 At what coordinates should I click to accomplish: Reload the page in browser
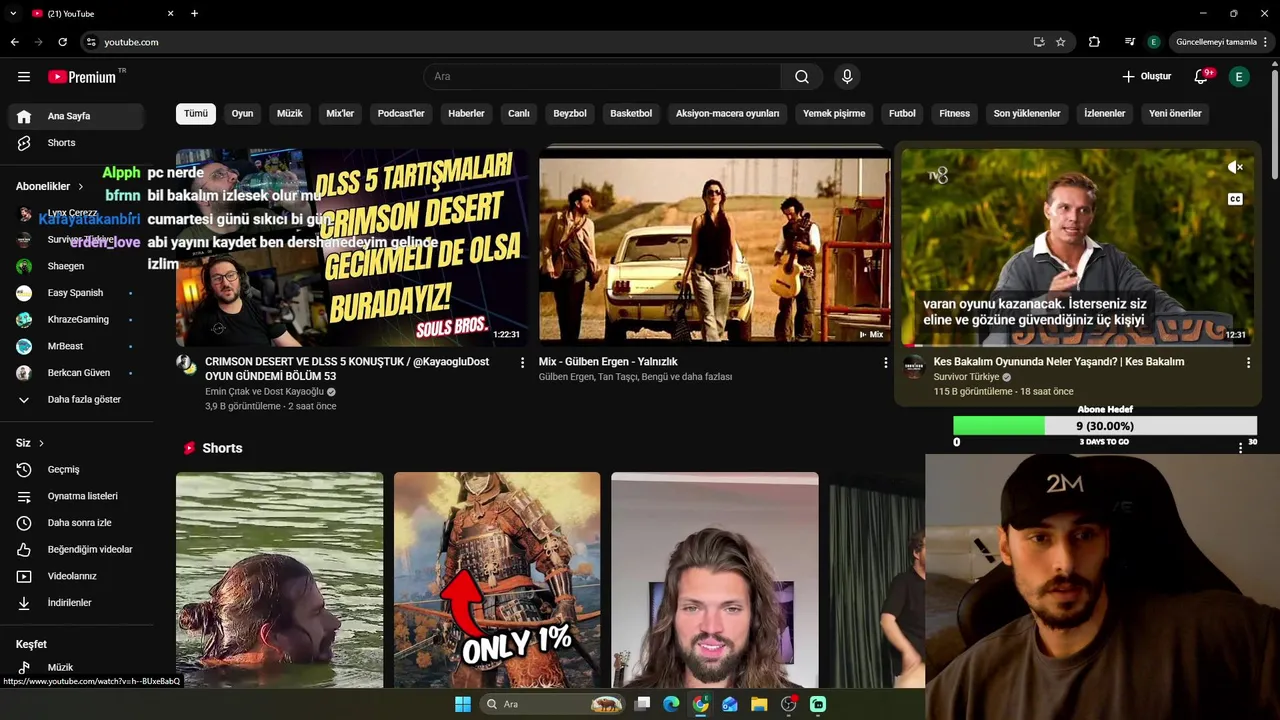pyautogui.click(x=62, y=42)
